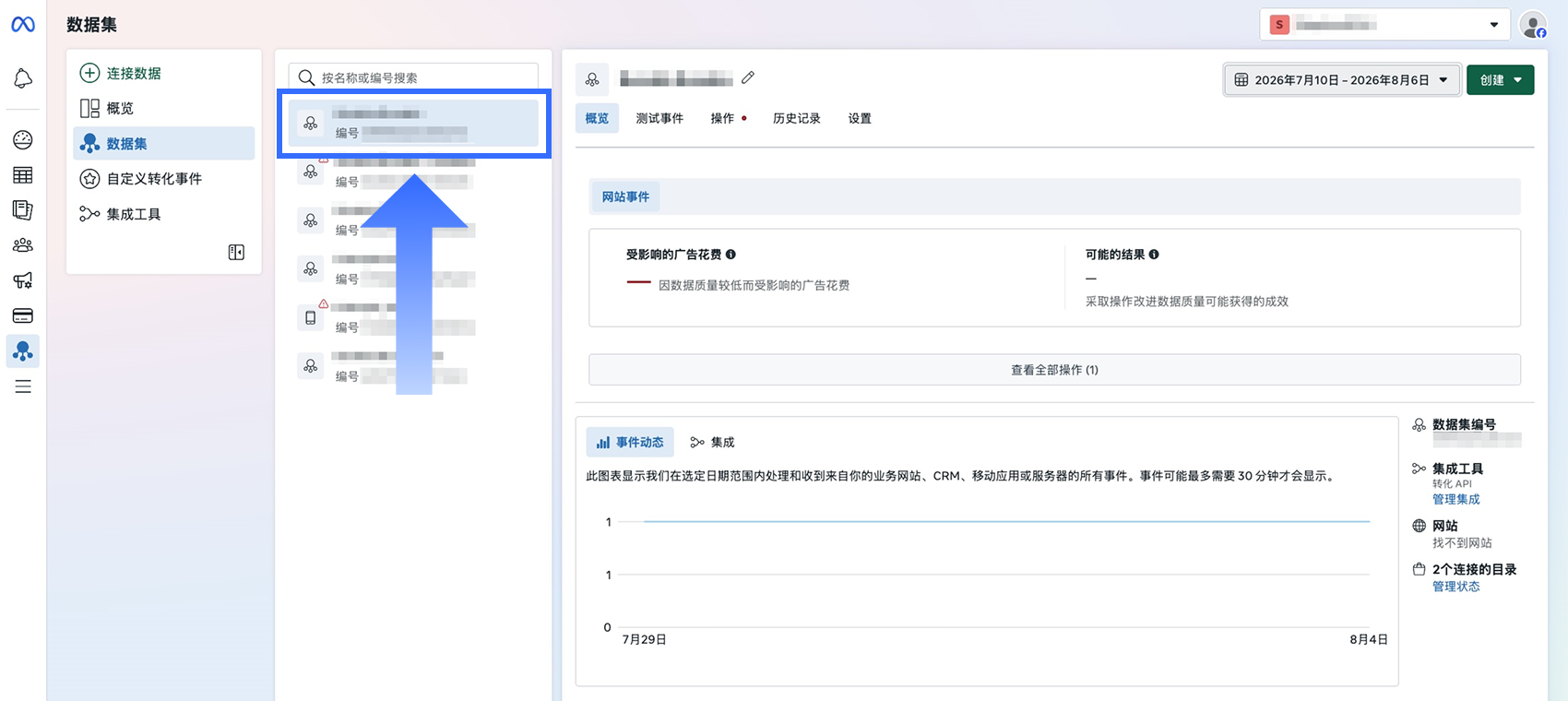Screen dimensions: 1568x701
Task: Switch to the 设置 tab
Action: pos(860,118)
